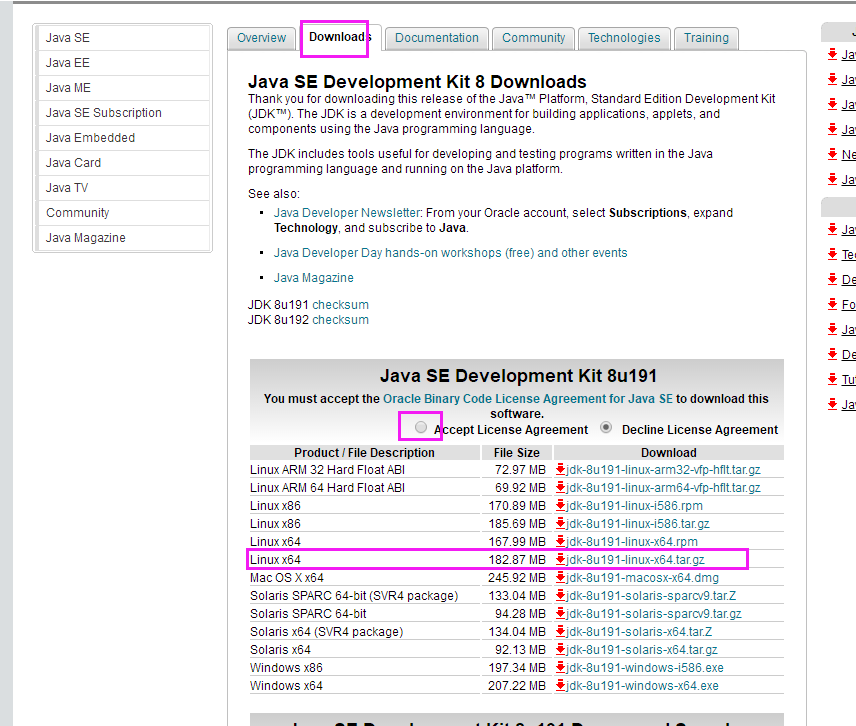Click the download arrow icon beside jdk-8u191-linux-x64.rpm

[560, 541]
